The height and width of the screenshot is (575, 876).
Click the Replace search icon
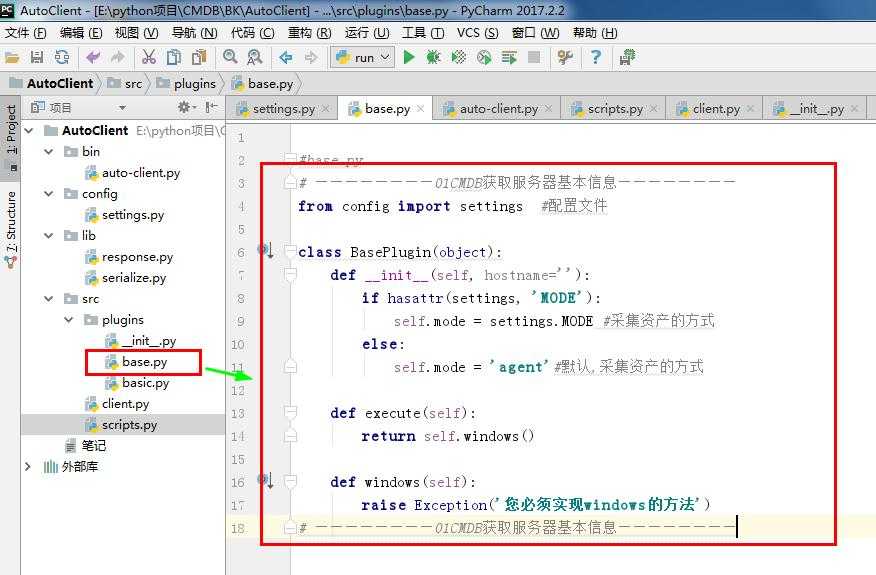tap(255, 57)
